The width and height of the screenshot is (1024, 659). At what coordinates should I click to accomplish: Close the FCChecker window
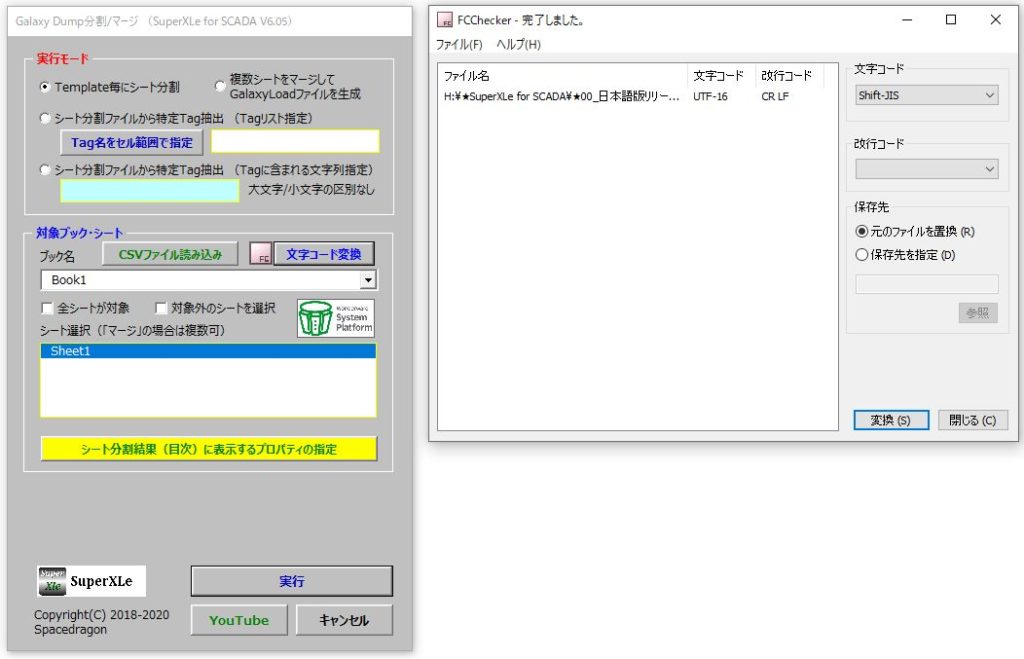pos(995,20)
